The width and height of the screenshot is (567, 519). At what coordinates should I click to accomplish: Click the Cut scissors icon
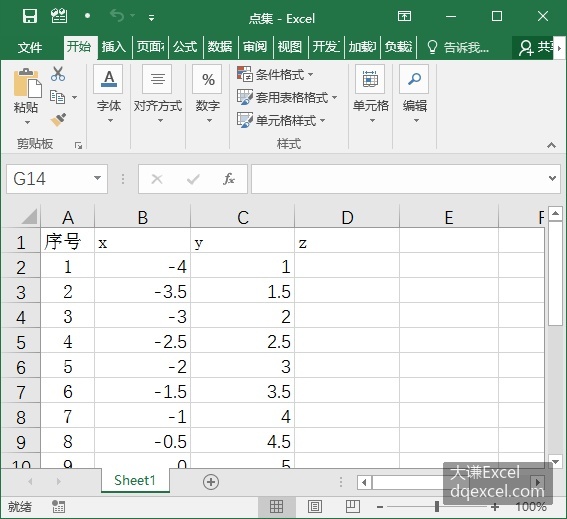click(x=58, y=74)
